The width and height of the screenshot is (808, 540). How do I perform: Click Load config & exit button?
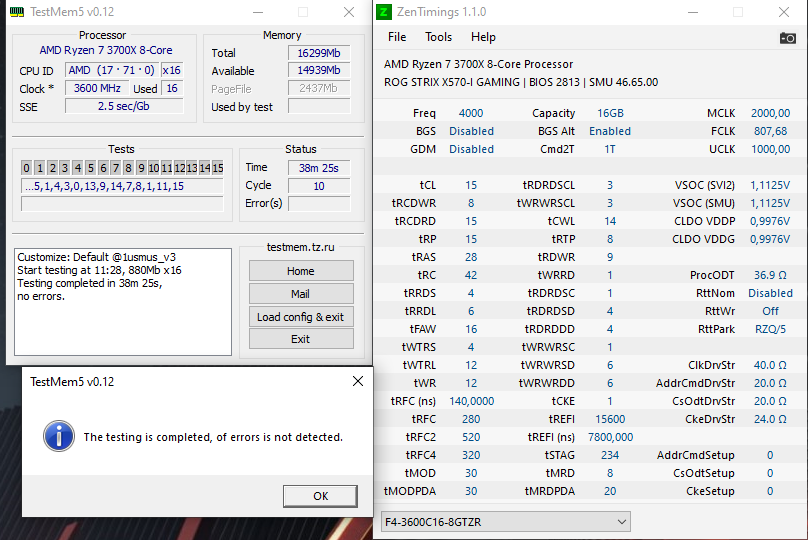pos(301,317)
